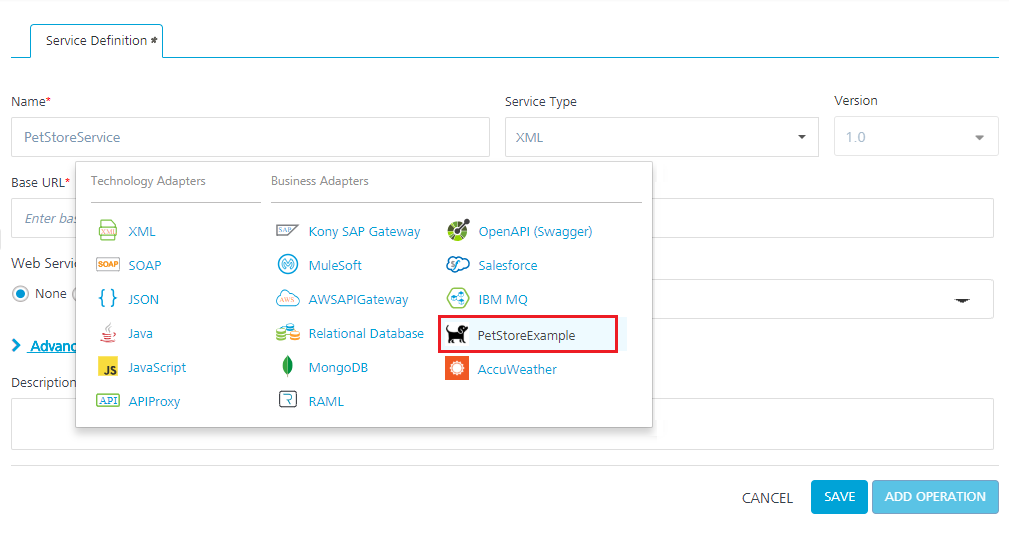Choose Relational Database from adapter list
Image resolution: width=1009 pixels, height=535 pixels.
[365, 333]
